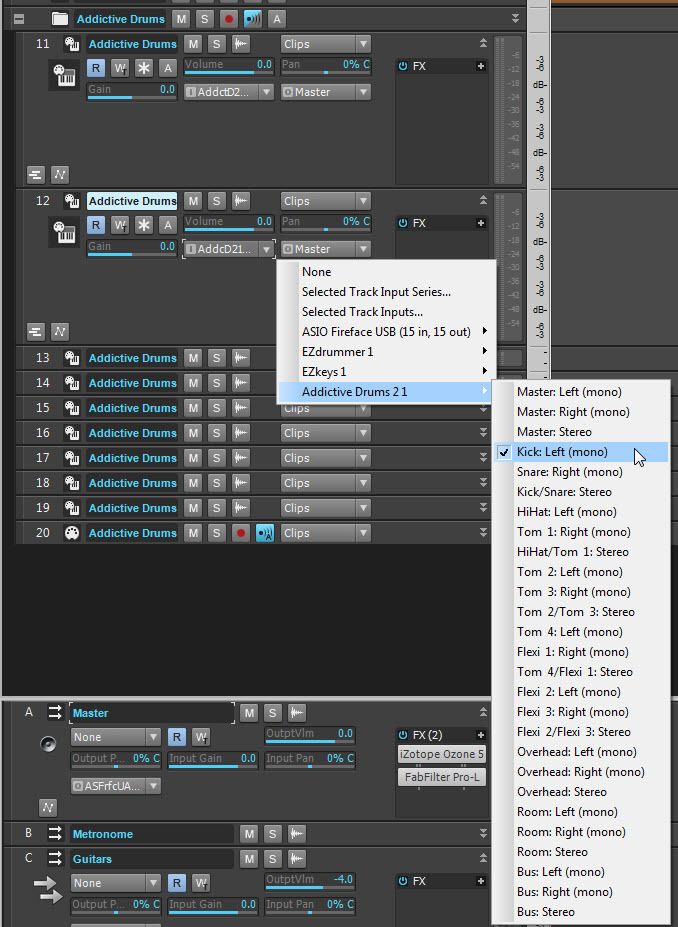Open the iZotope Ozone 5 plugin

click(441, 754)
